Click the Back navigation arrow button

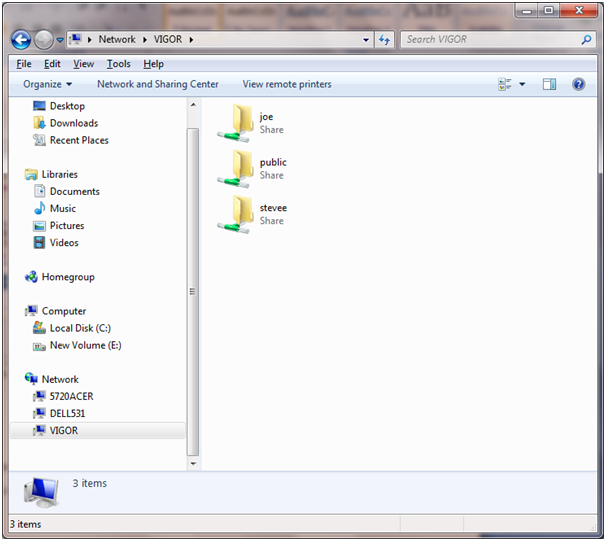[x=21, y=40]
